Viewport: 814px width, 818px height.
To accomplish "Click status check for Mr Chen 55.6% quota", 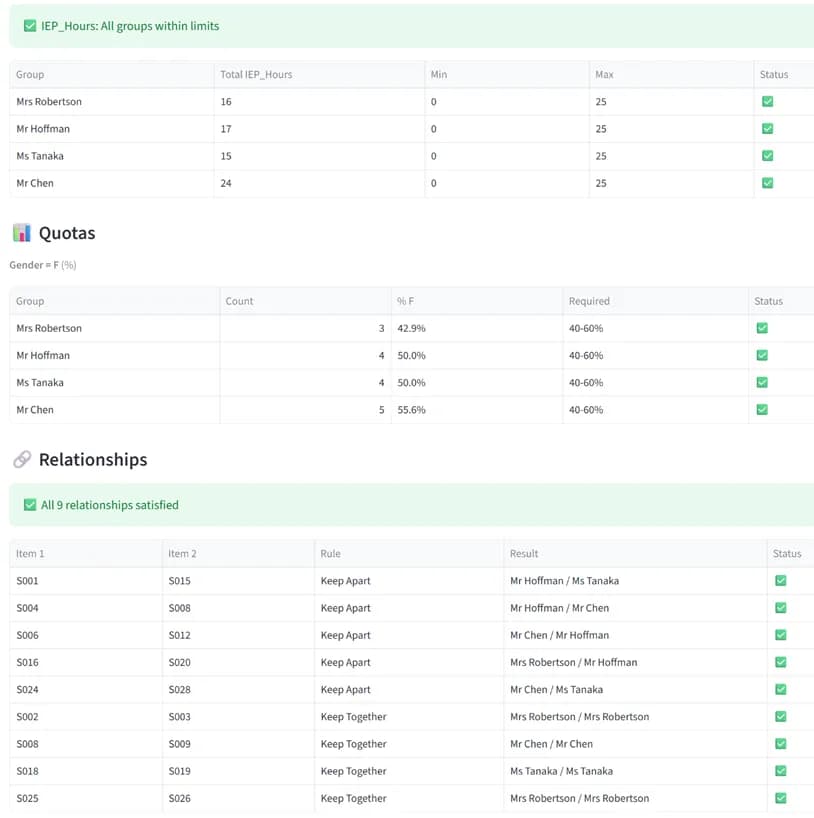I will (762, 410).
